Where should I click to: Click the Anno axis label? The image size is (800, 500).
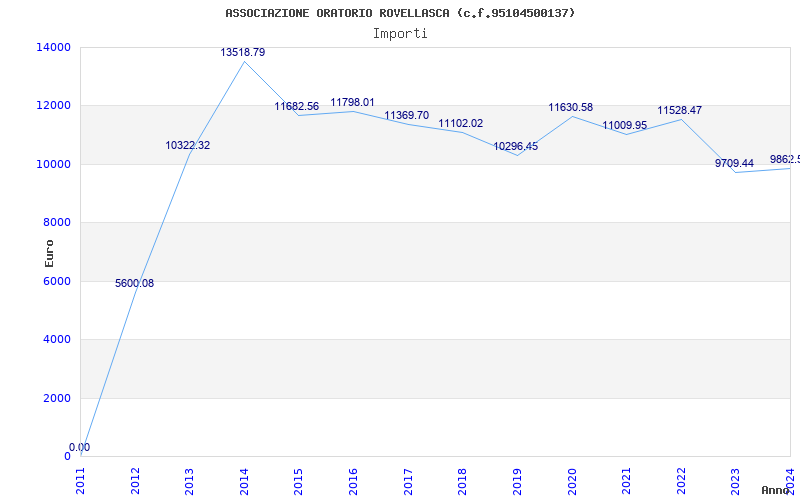coord(776,490)
